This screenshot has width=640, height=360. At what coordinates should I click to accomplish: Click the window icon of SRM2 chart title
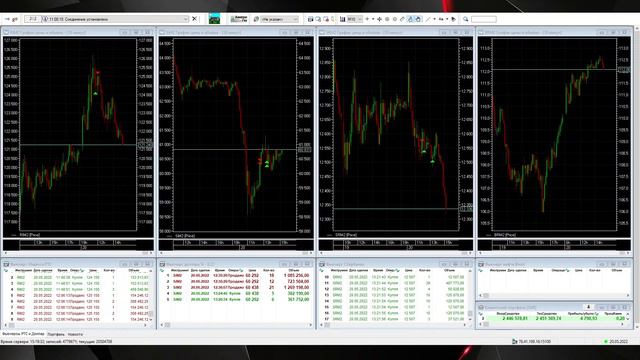click(x=322, y=32)
